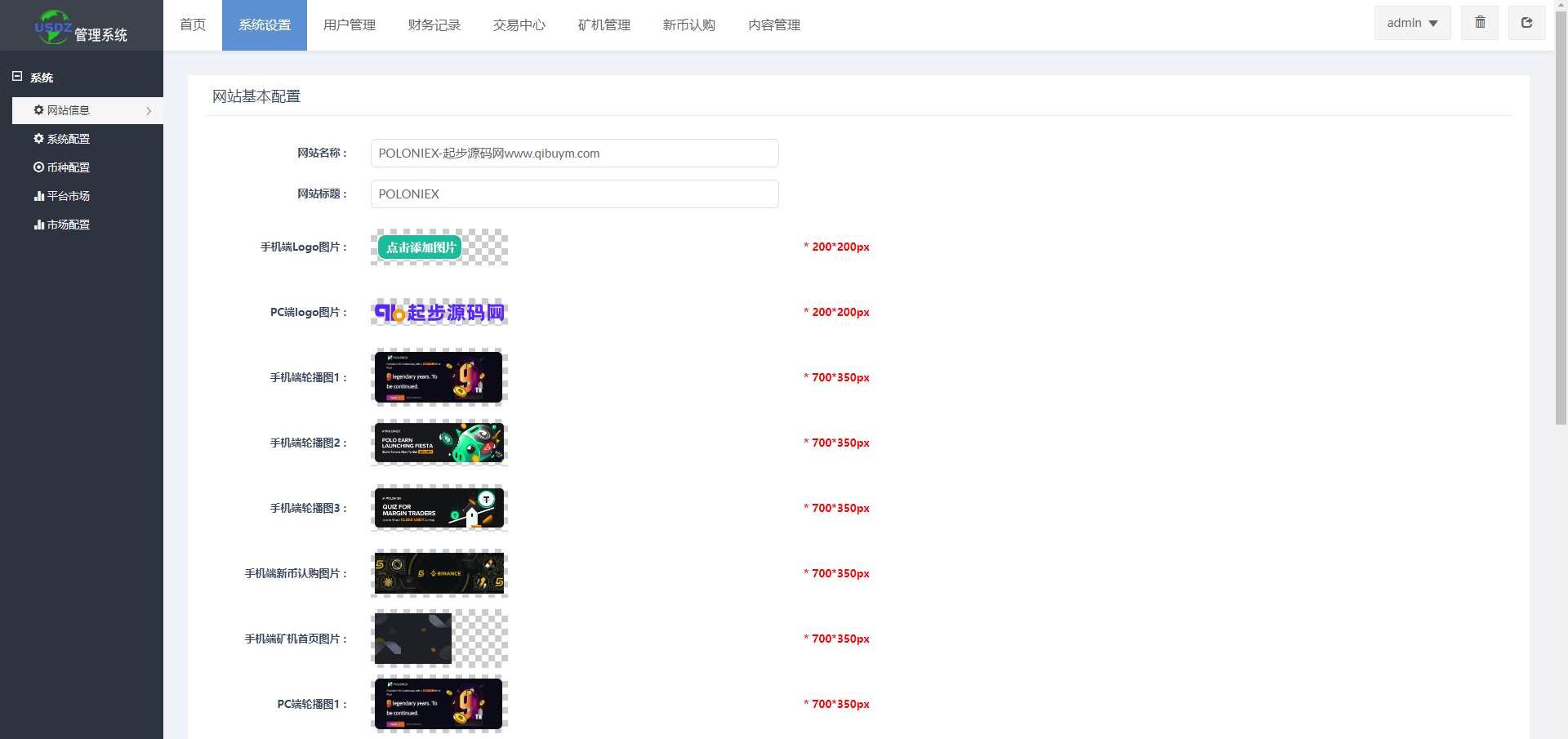Click the 手机端矿机首页图片 thumbnail
Screen dimensions: 1568x739
pos(439,639)
